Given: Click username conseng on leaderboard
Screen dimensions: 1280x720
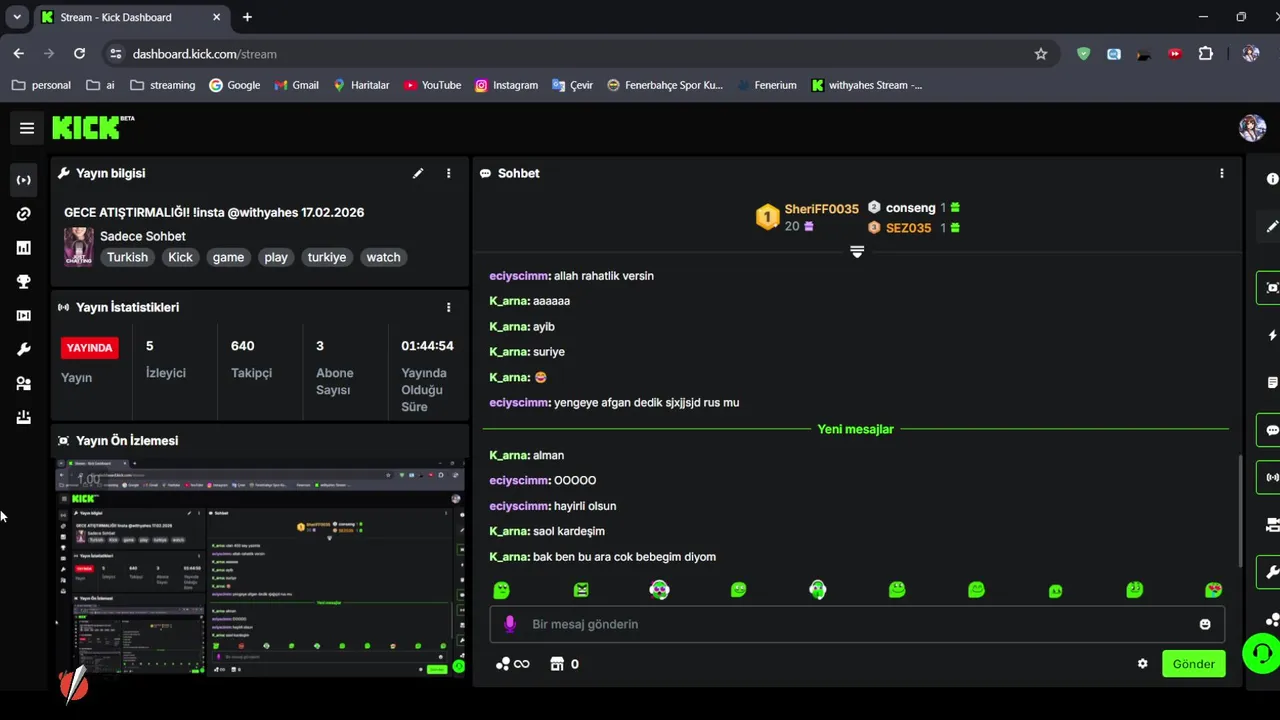Looking at the screenshot, I should pos(910,208).
